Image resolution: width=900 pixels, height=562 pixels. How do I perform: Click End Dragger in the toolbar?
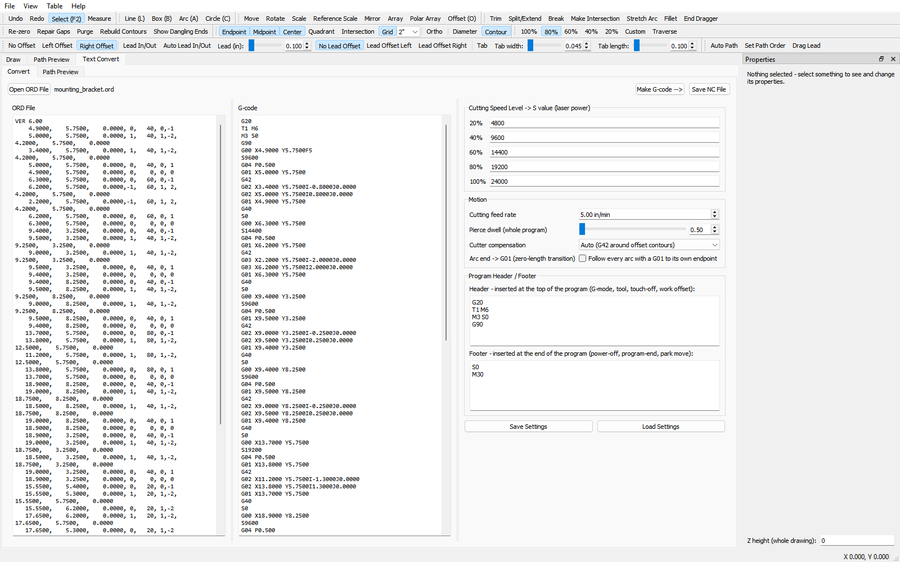point(701,18)
